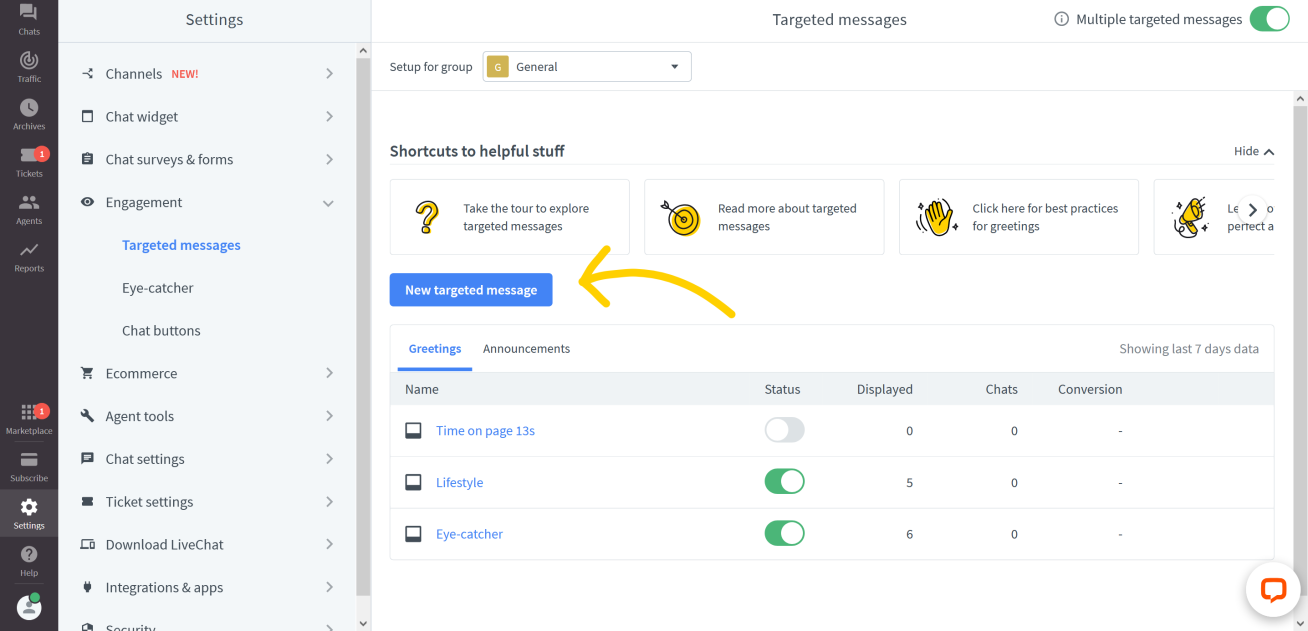Open the Marketplace grid icon
This screenshot has width=1308, height=631.
29,412
